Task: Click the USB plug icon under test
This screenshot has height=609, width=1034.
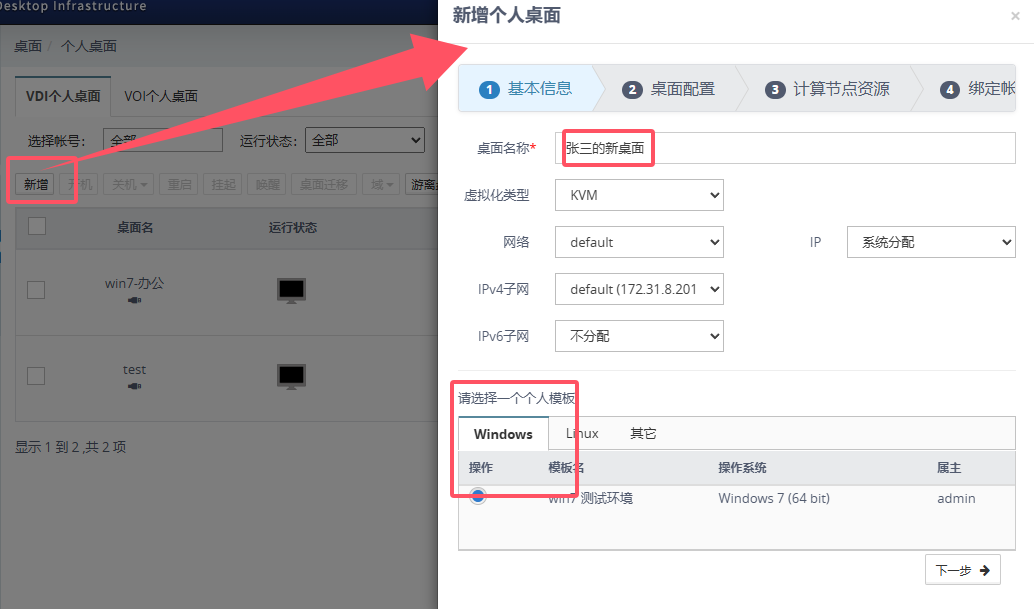Action: 135,386
